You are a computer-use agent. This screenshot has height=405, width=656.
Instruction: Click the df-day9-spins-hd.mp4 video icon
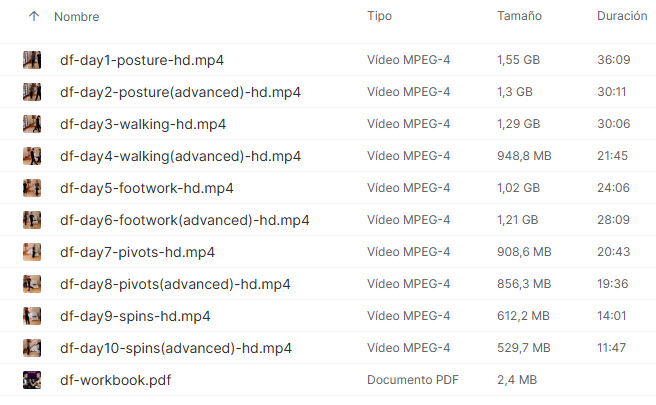tap(32, 316)
